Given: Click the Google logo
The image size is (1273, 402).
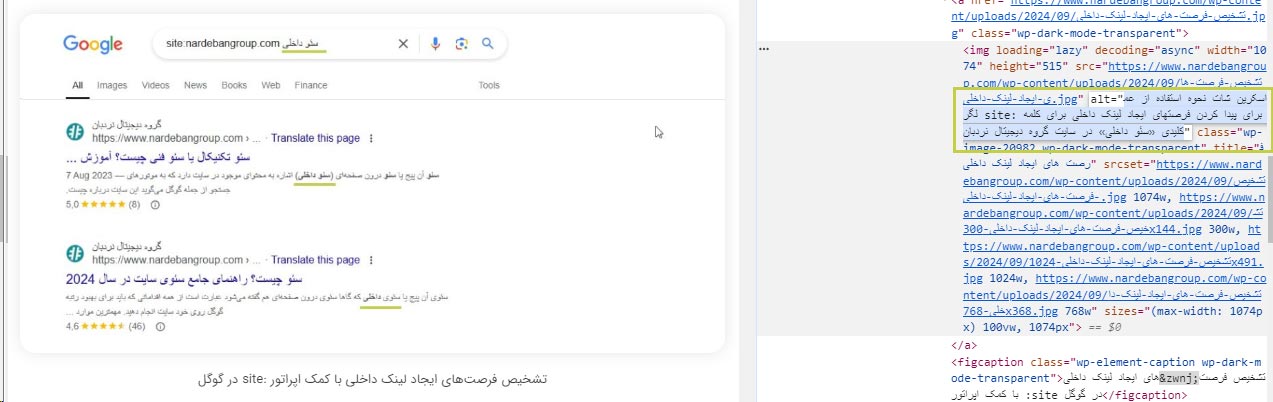Looking at the screenshot, I should coord(93,44).
